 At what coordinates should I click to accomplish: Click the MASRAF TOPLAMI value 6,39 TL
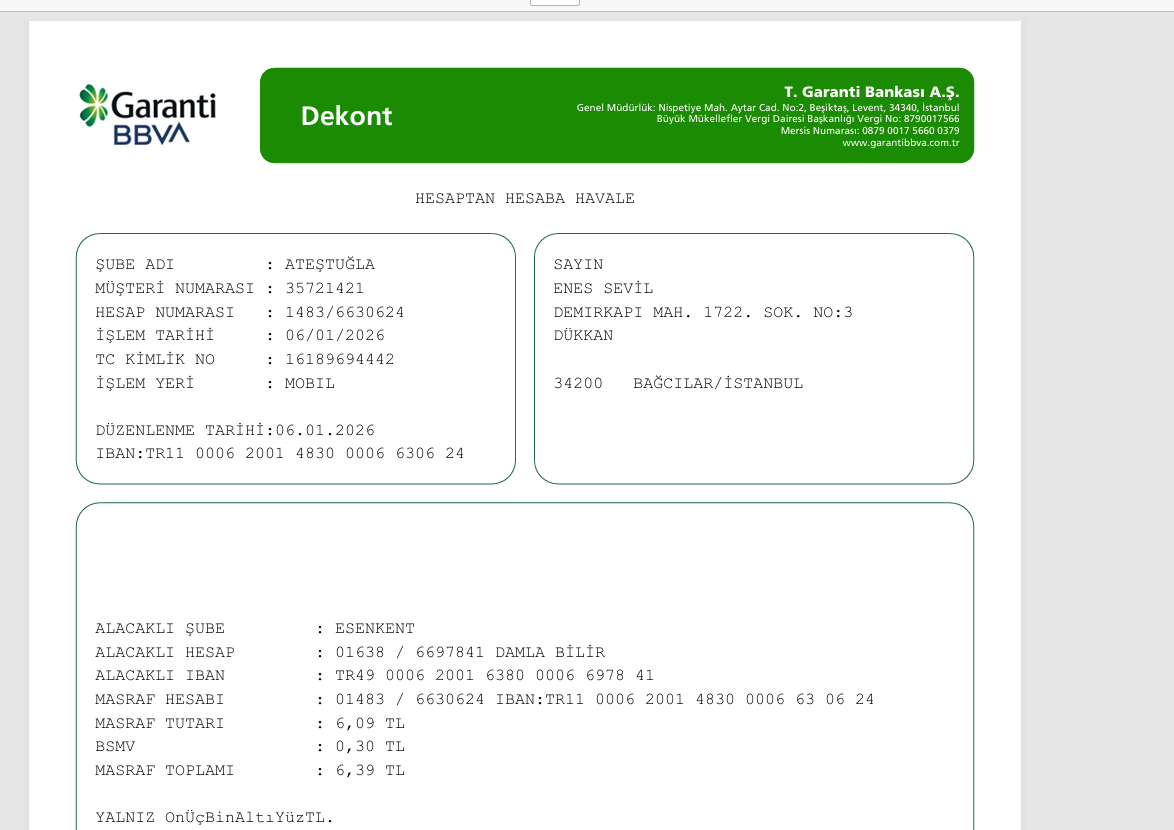(370, 771)
